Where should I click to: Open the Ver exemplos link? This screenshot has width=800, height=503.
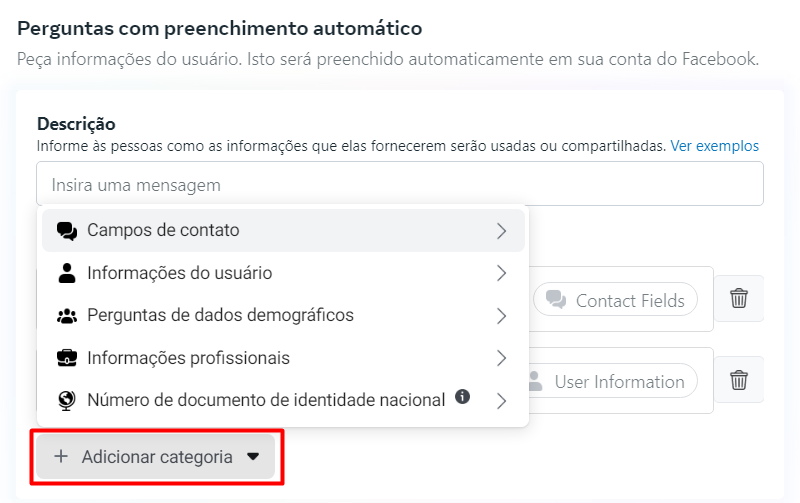pos(714,146)
